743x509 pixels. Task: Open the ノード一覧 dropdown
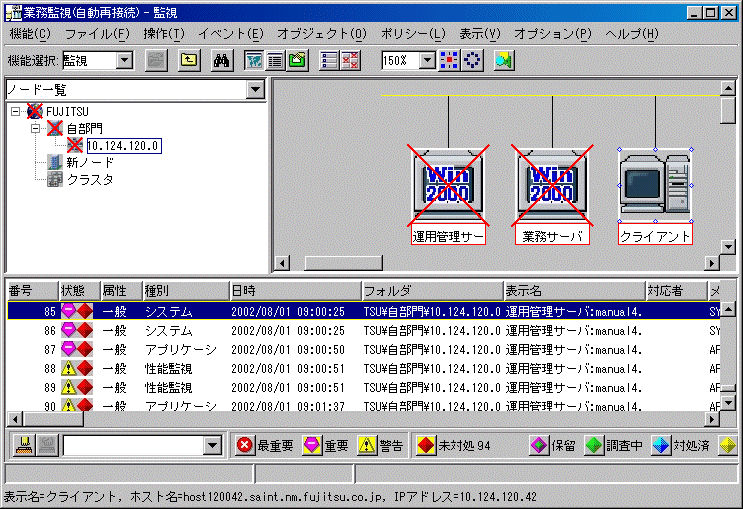(x=255, y=89)
